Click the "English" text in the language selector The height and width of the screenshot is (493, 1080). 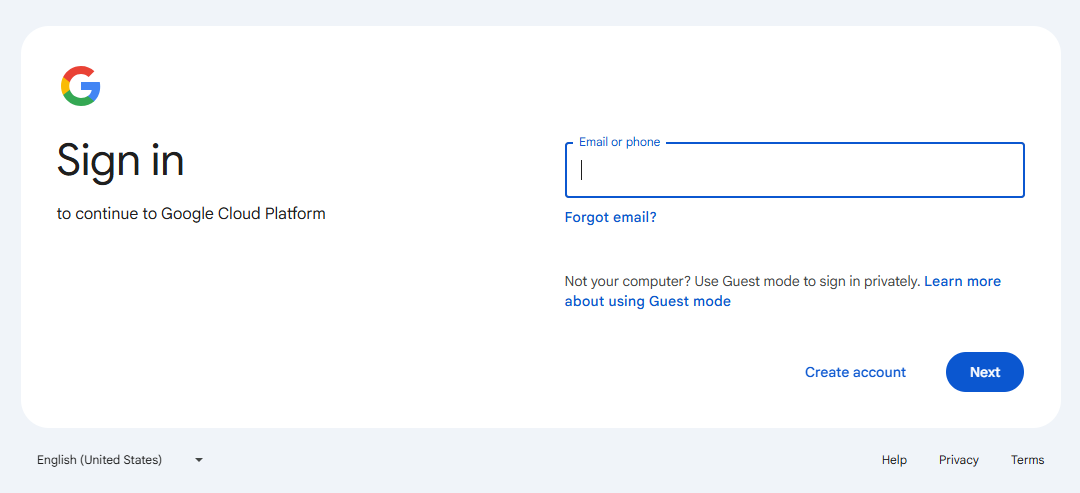pos(57,460)
